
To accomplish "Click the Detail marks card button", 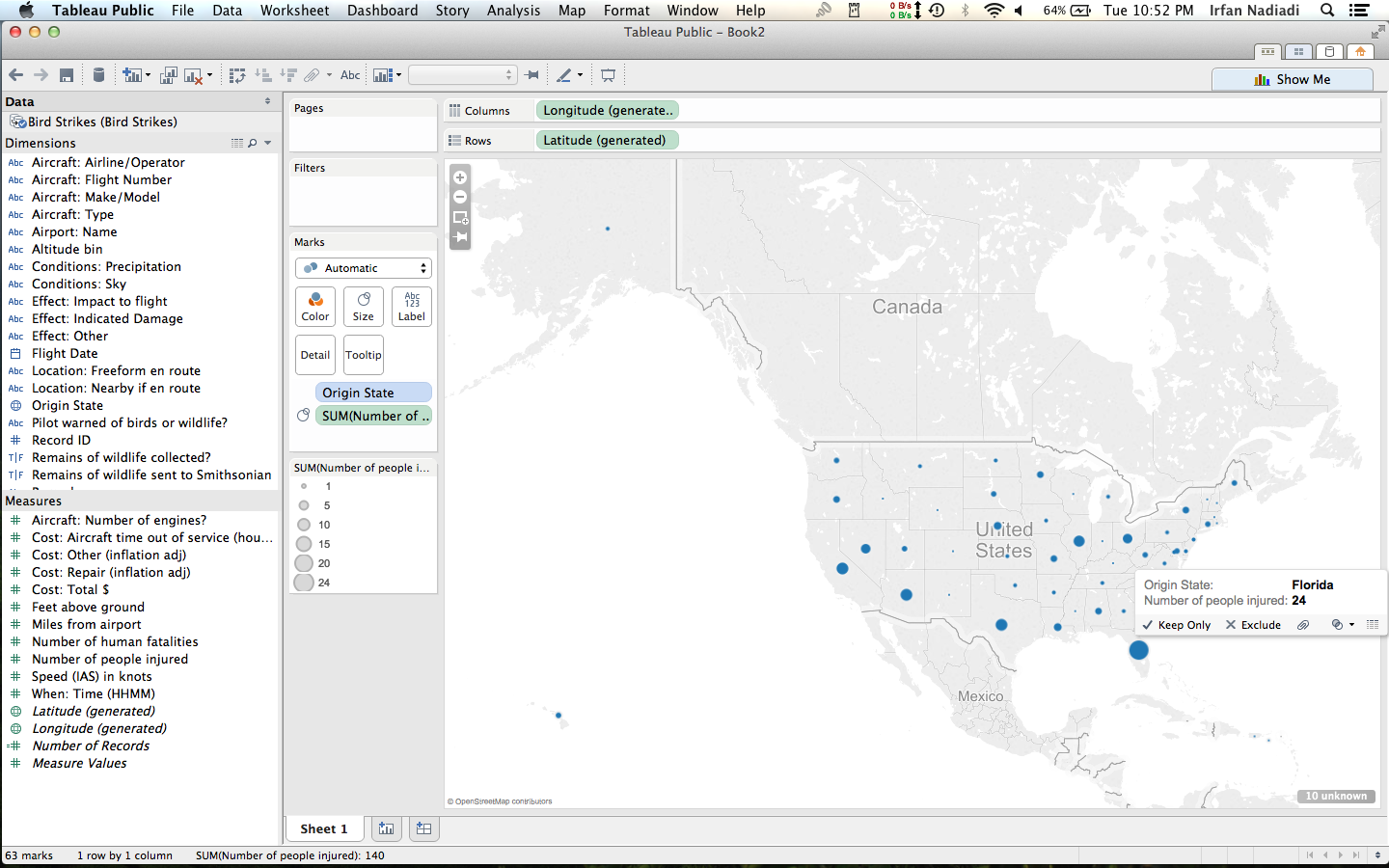I will tap(315, 355).
